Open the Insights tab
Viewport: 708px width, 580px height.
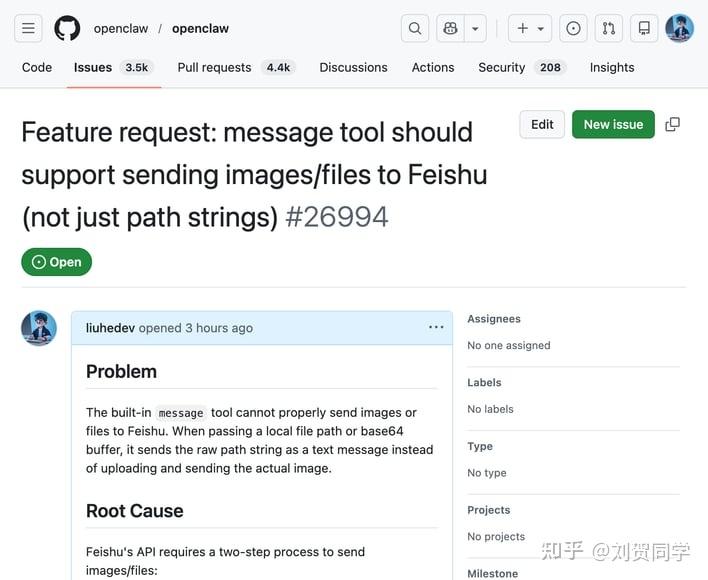pyautogui.click(x=612, y=67)
